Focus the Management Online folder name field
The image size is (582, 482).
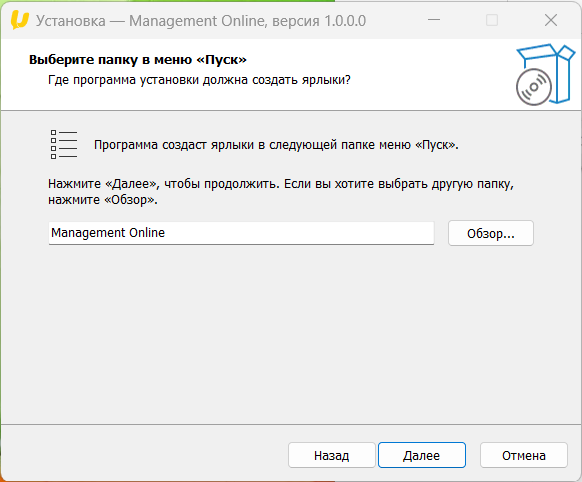pyautogui.click(x=241, y=233)
